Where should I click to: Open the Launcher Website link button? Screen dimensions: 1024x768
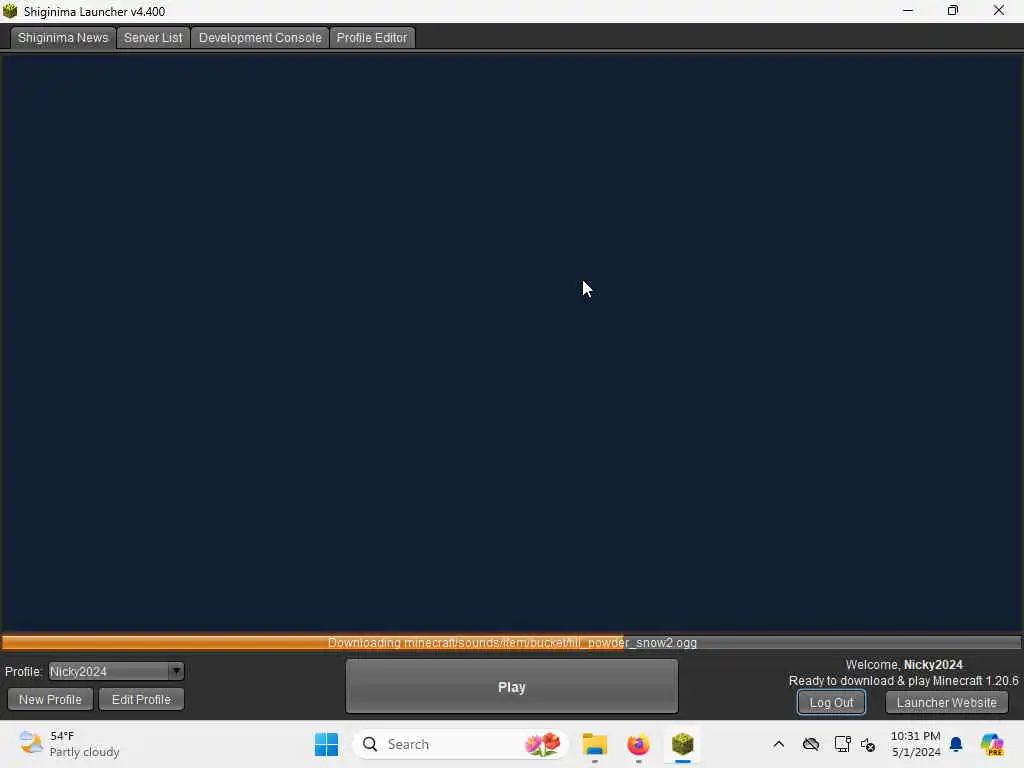coord(946,703)
